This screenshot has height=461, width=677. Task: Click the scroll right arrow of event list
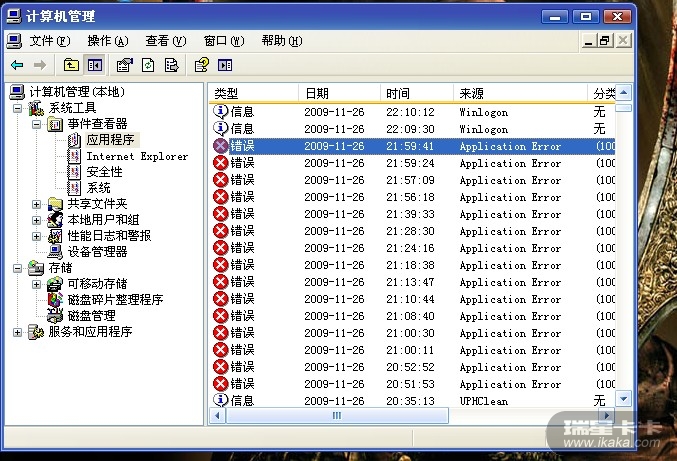tap(607, 416)
